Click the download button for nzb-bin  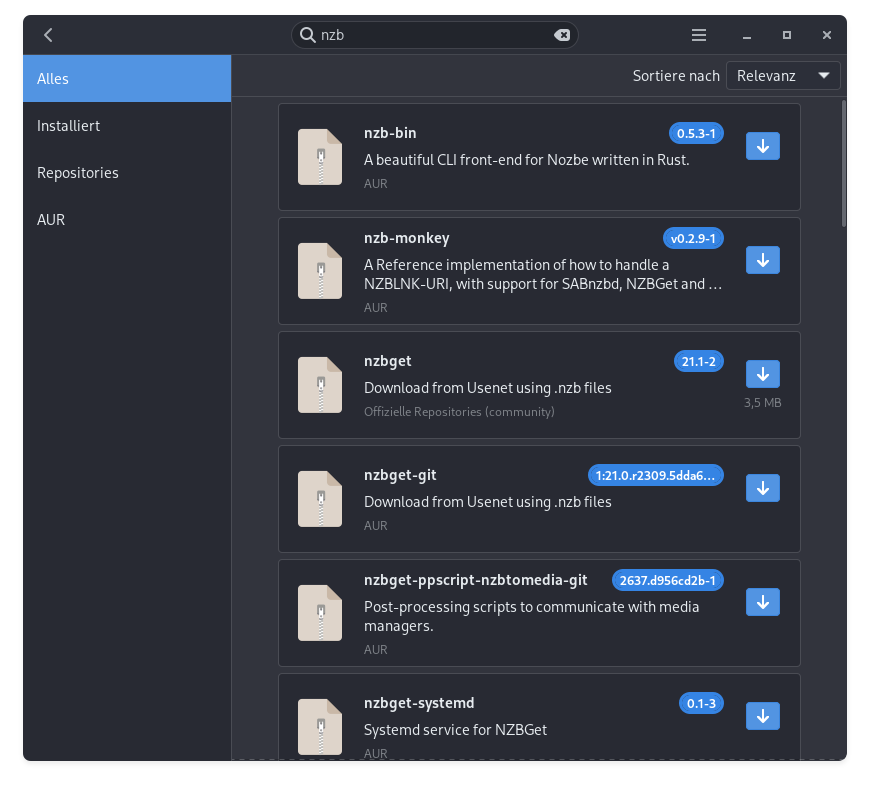[x=762, y=146]
